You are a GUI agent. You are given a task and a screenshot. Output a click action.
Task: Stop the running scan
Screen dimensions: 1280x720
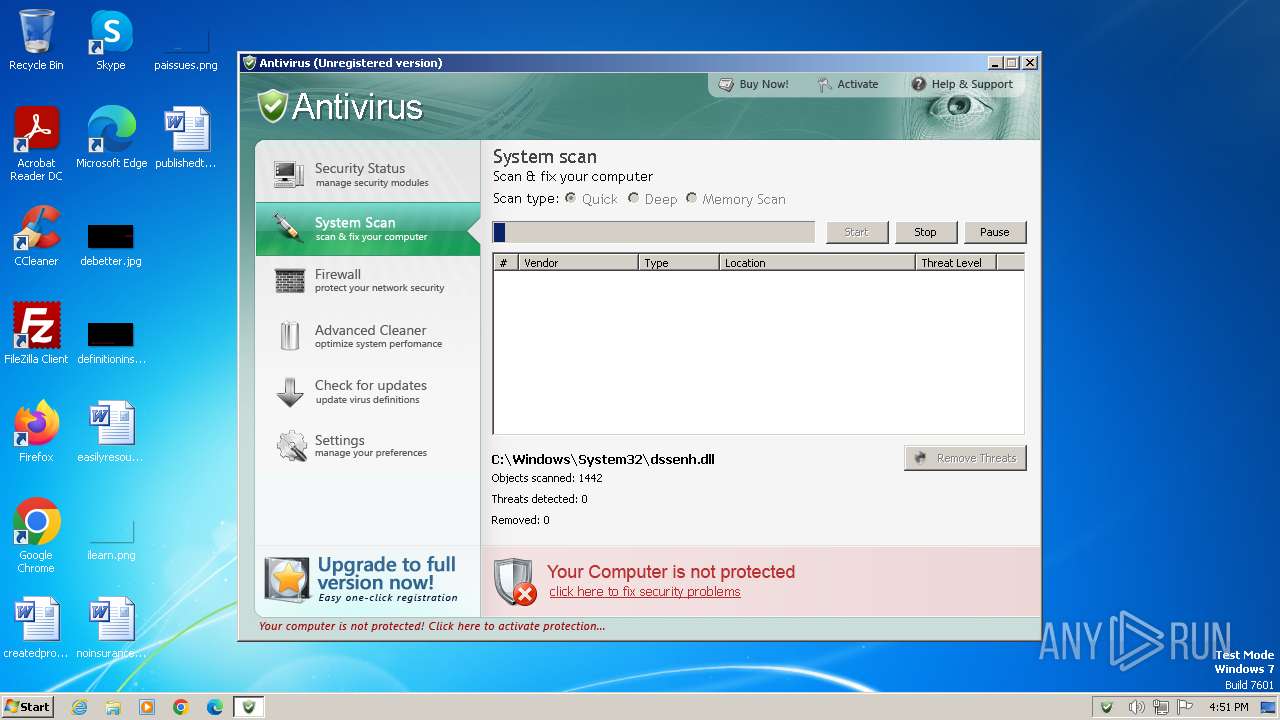pyautogui.click(x=925, y=232)
